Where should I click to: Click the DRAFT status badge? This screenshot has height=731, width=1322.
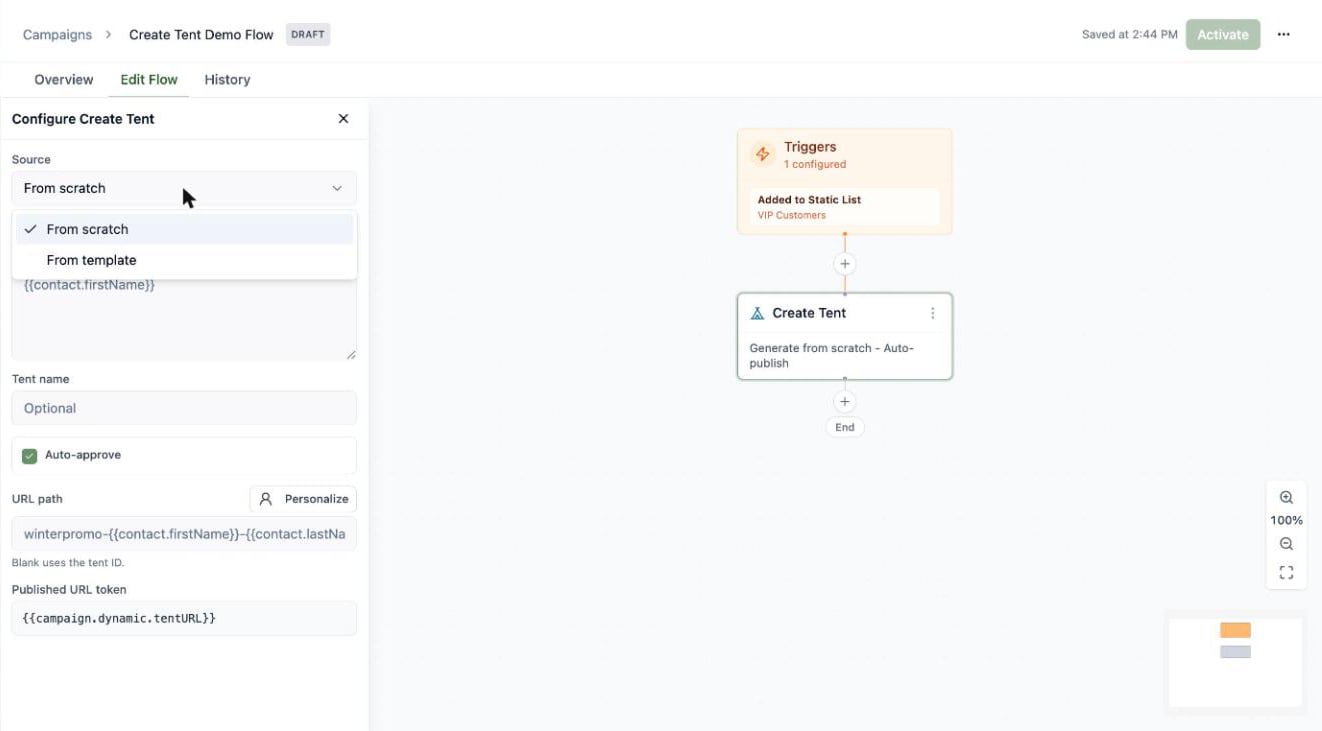click(x=308, y=34)
